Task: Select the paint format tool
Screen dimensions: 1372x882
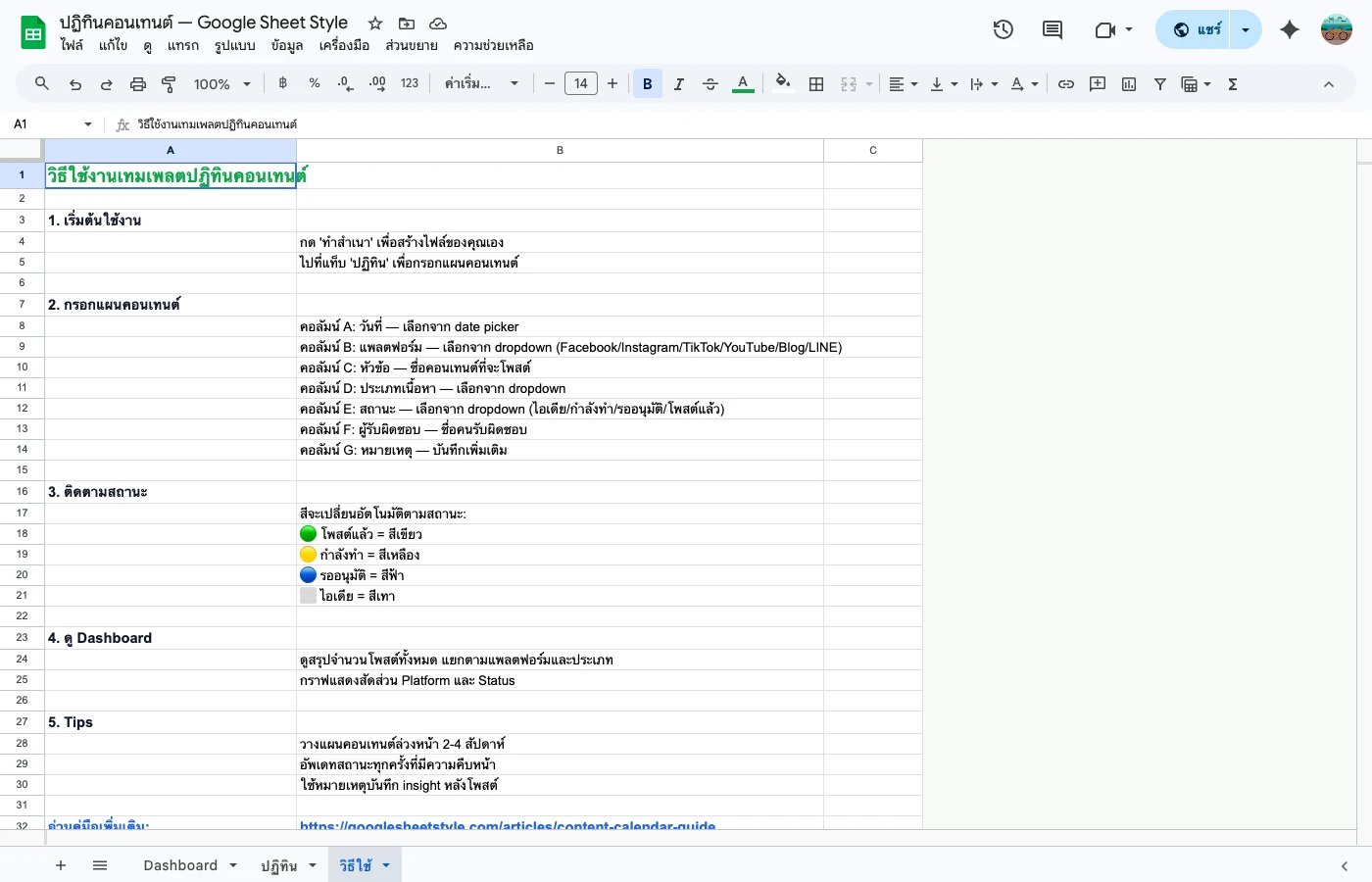Action: (x=168, y=83)
